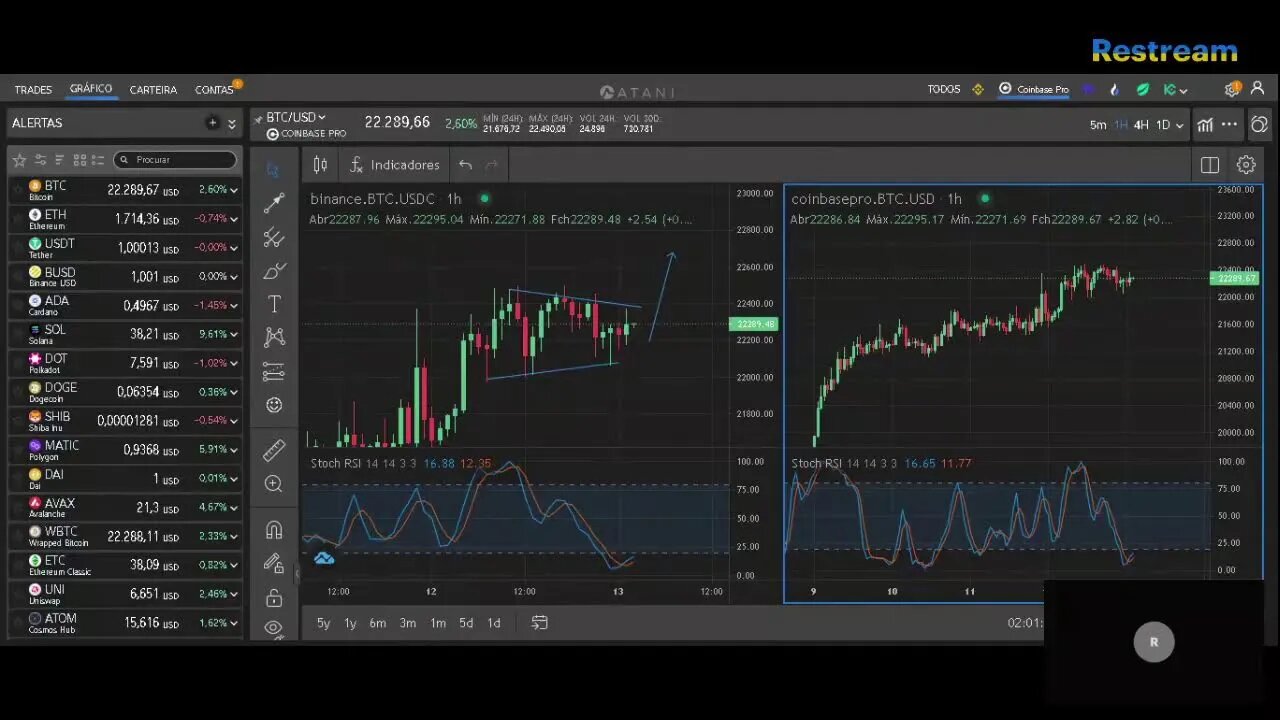Open the chart stats bars icon
This screenshot has height=720, width=1280.
1205,125
